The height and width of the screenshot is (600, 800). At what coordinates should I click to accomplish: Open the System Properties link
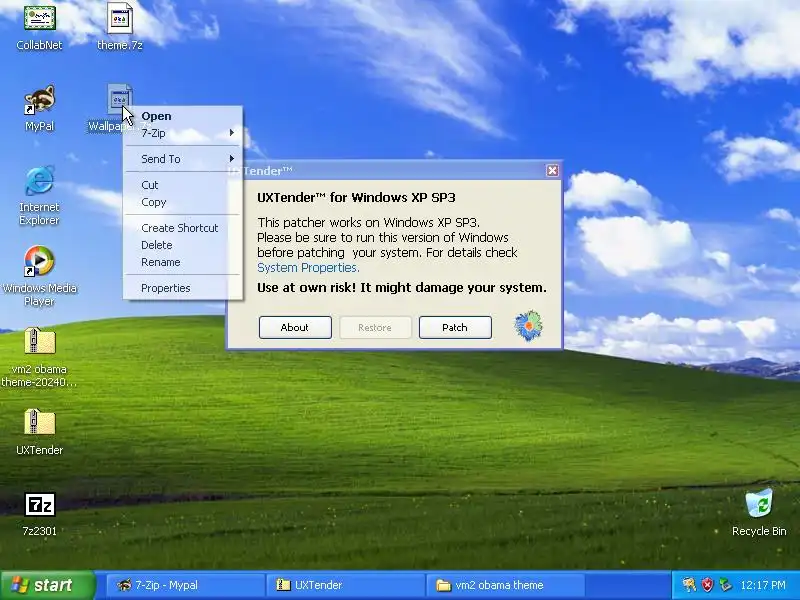(x=308, y=268)
